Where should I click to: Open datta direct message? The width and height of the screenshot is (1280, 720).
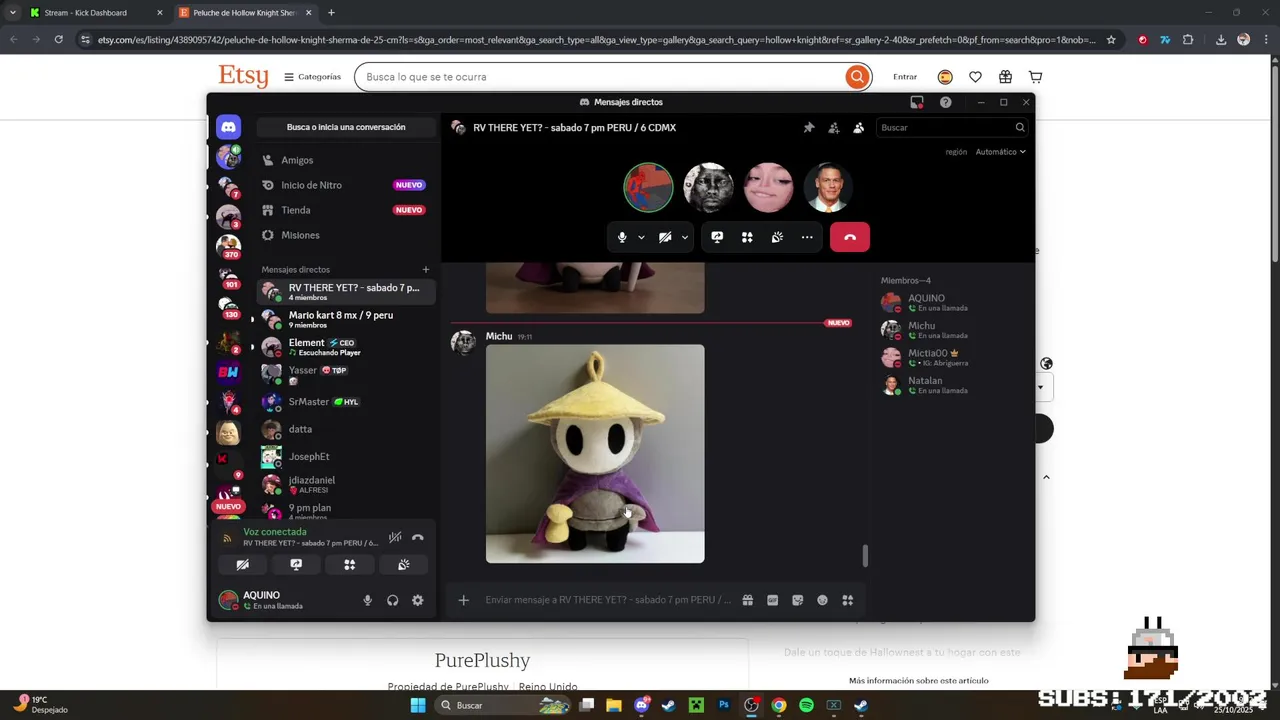point(346,429)
